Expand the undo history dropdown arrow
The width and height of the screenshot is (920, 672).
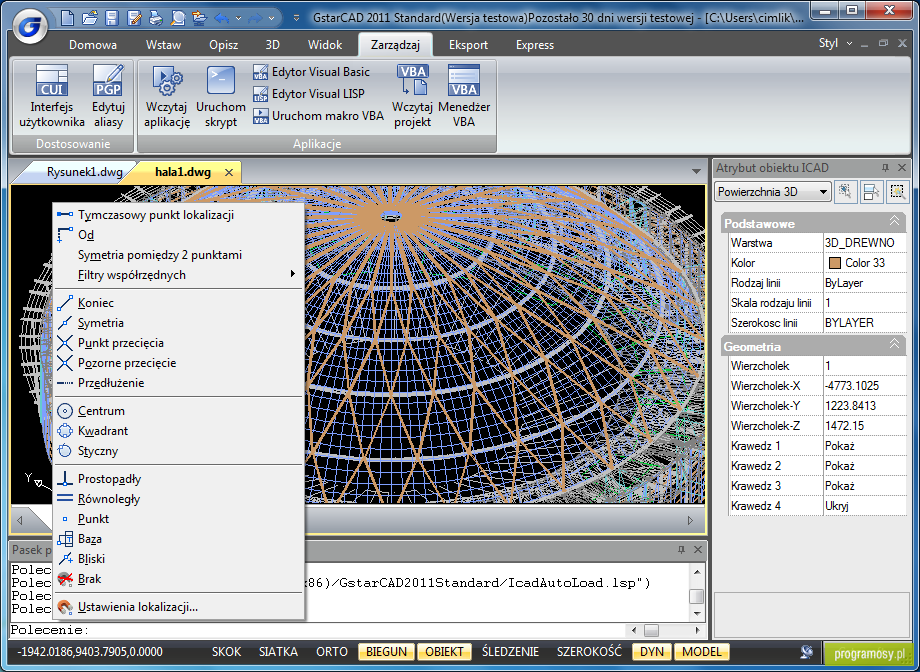coord(238,18)
